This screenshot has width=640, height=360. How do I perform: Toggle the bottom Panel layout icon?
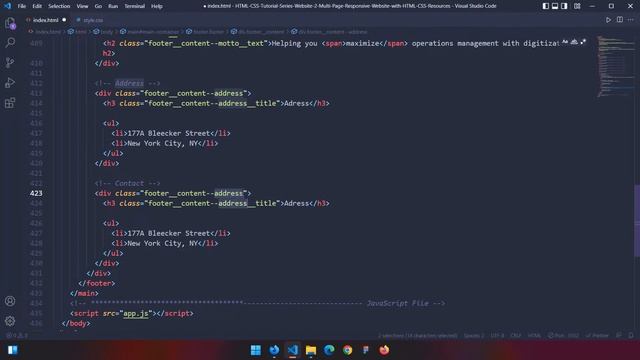coord(555,6)
